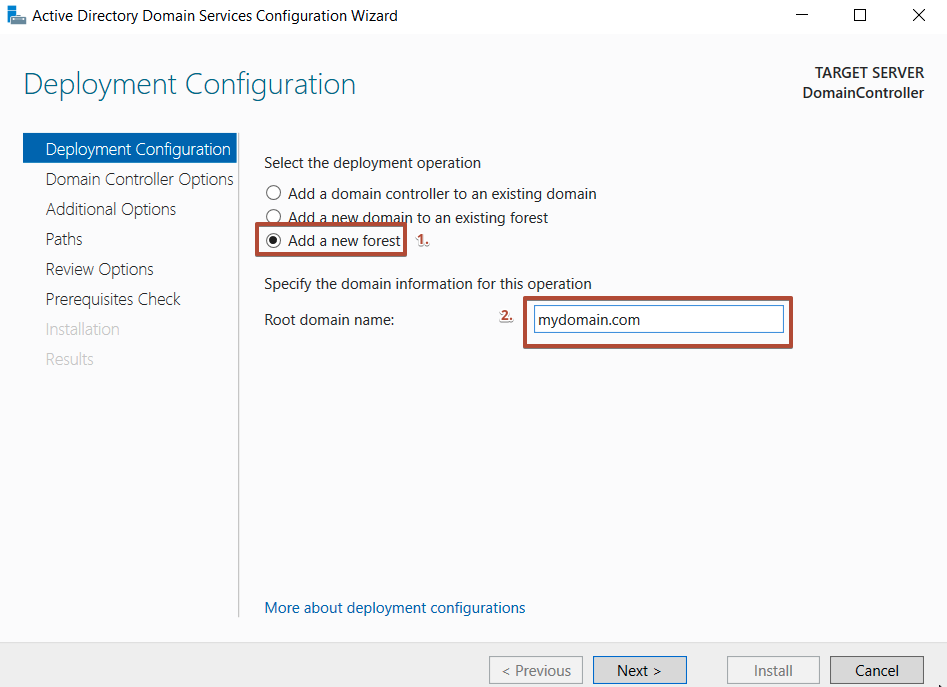Click the Deployment Configuration heading
Viewport: 947px width, 687px height.
pos(189,84)
